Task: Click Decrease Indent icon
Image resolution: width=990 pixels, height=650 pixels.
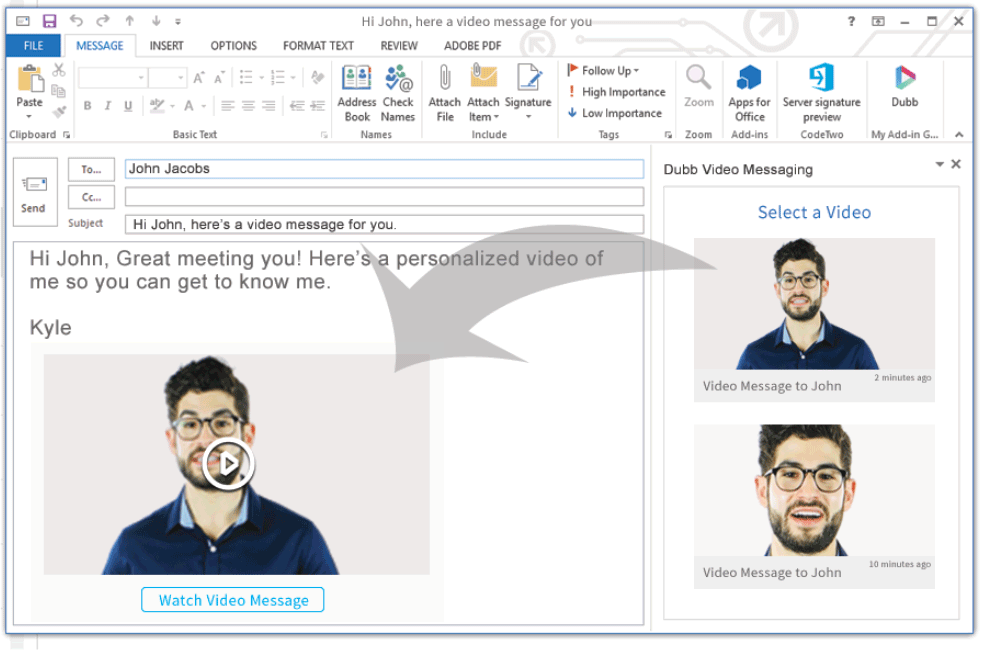Action: tap(297, 106)
